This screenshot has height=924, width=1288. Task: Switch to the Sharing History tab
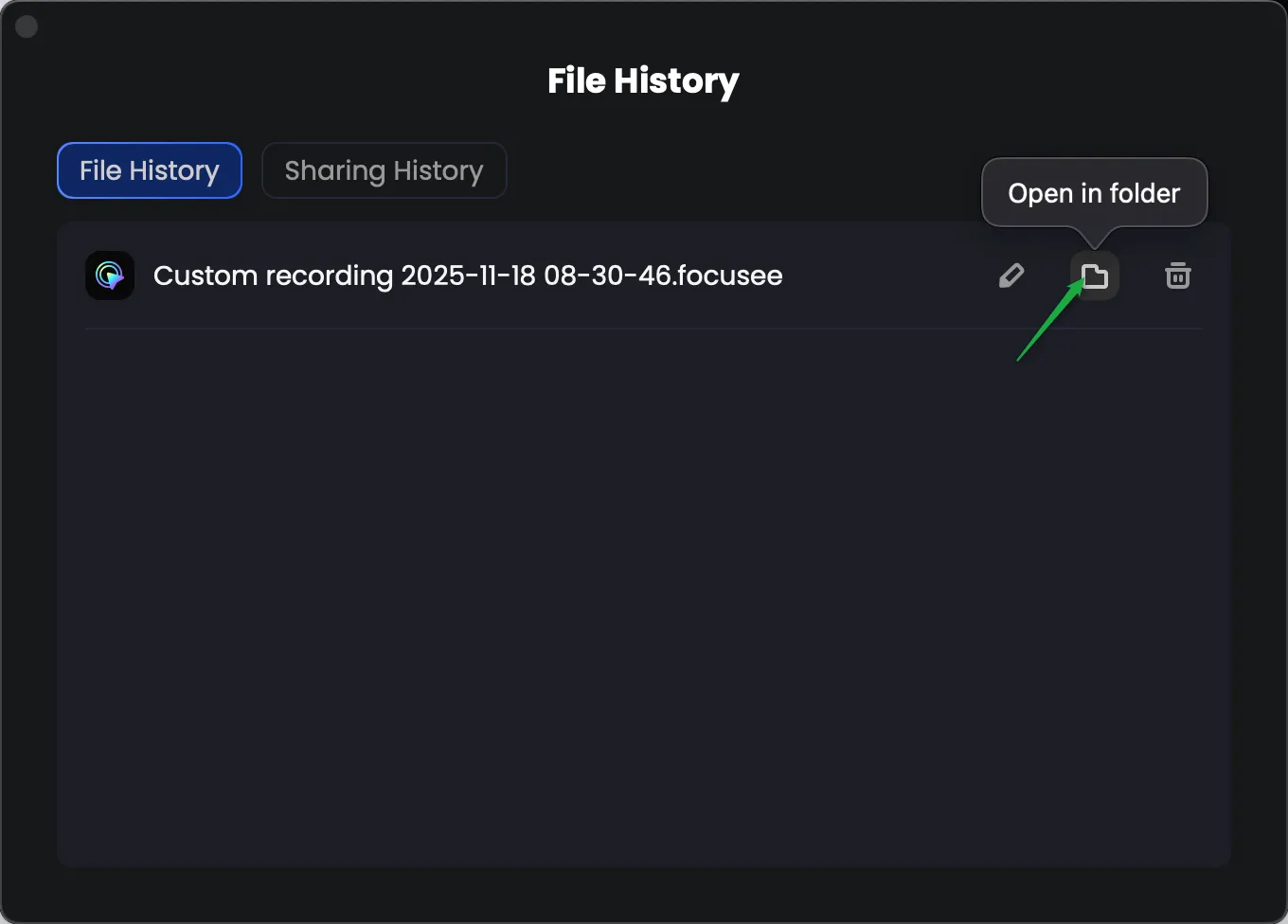click(x=384, y=170)
